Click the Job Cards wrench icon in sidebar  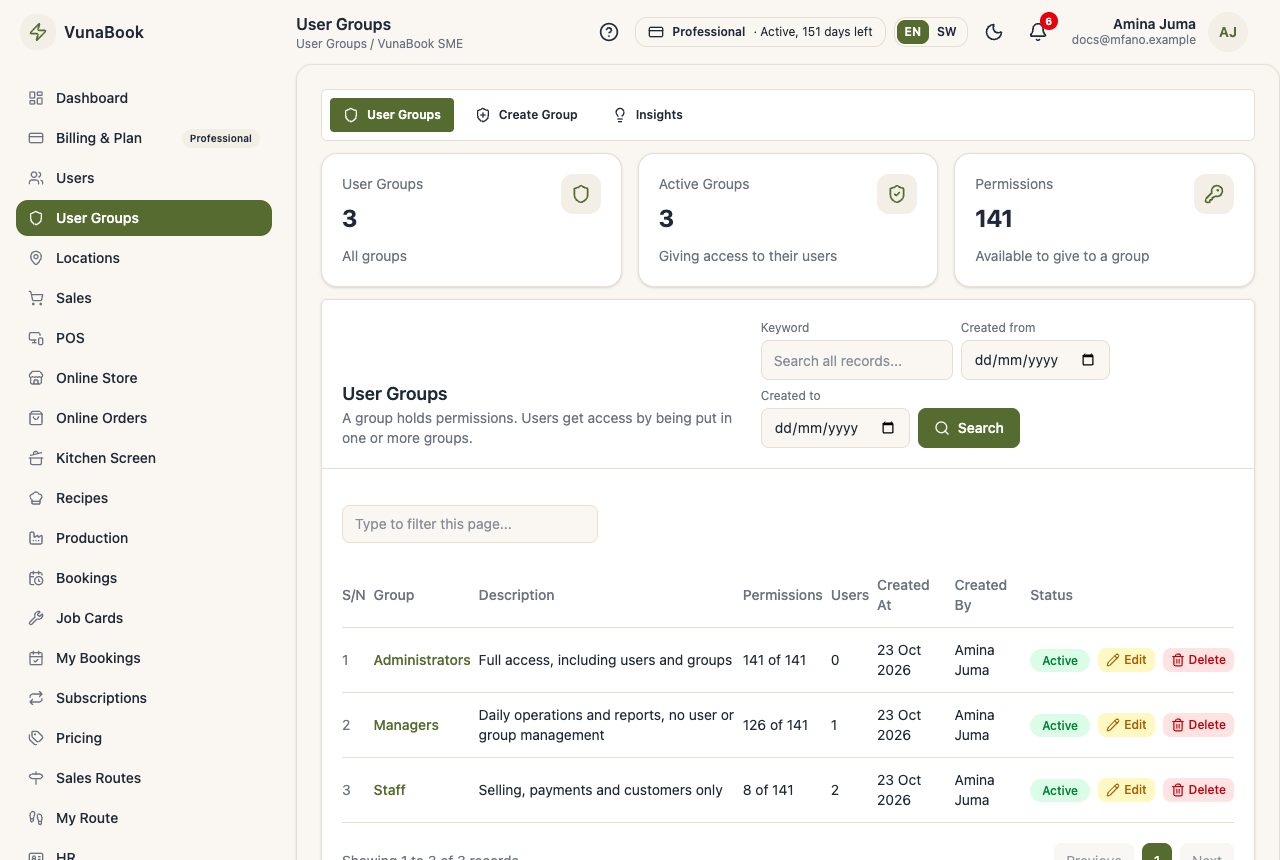pyautogui.click(x=36, y=618)
